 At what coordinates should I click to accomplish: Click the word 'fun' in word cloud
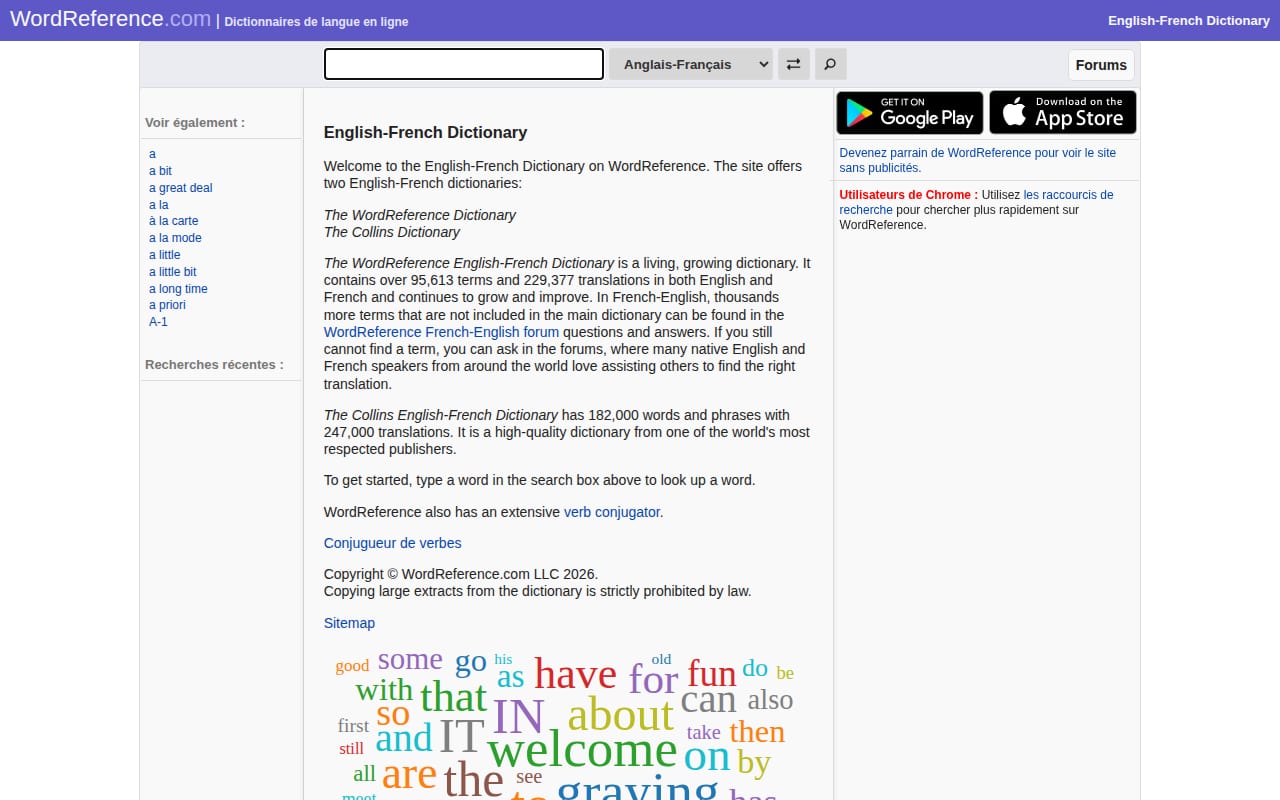[x=711, y=673]
